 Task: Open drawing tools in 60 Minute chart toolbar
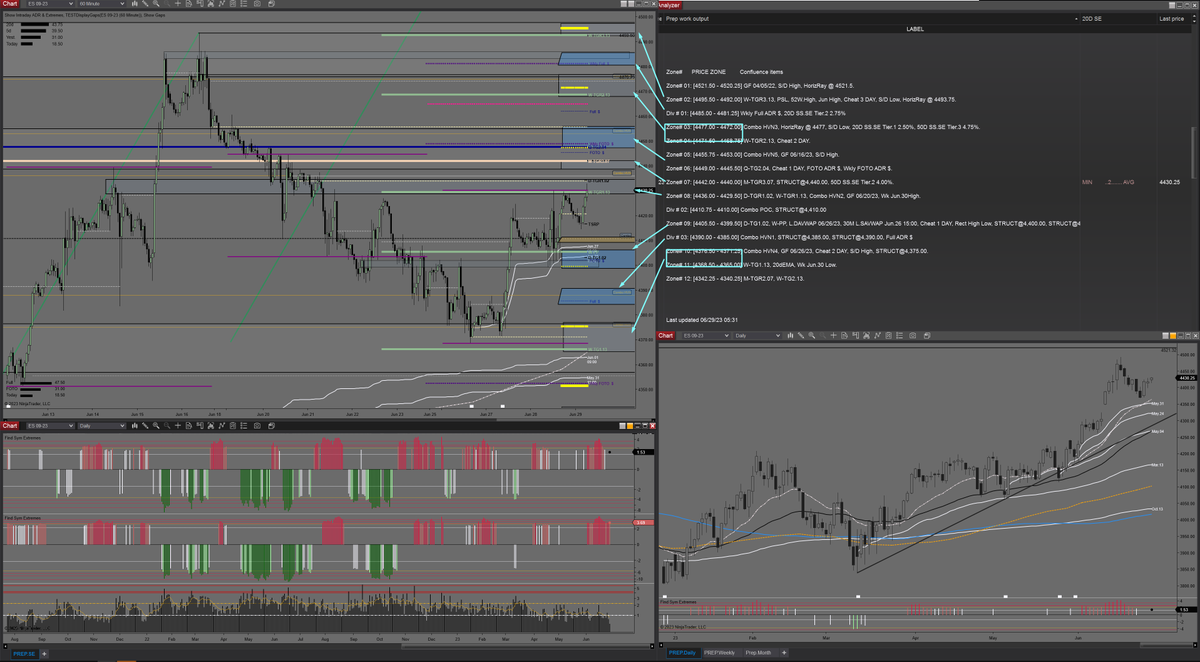[x=145, y=4]
